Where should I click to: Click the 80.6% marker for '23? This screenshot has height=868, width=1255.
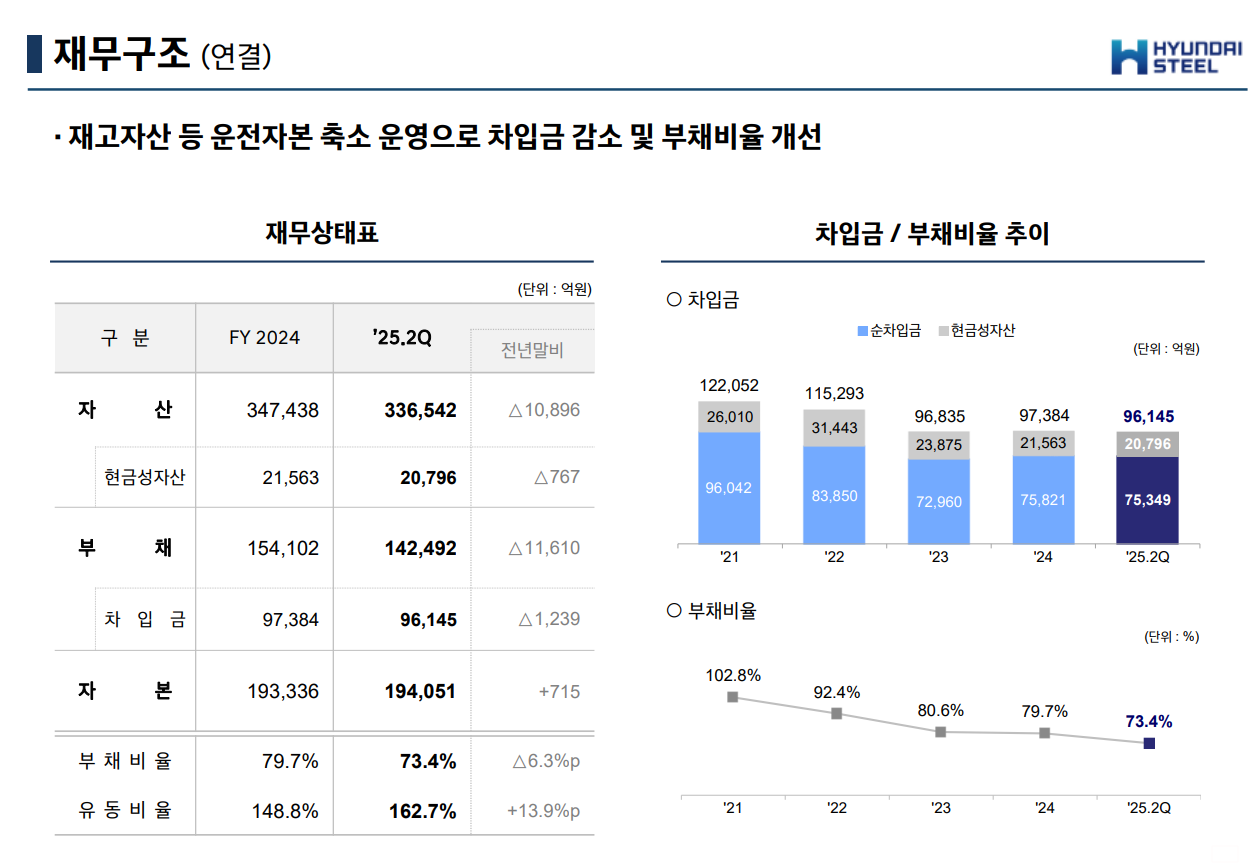(x=940, y=732)
